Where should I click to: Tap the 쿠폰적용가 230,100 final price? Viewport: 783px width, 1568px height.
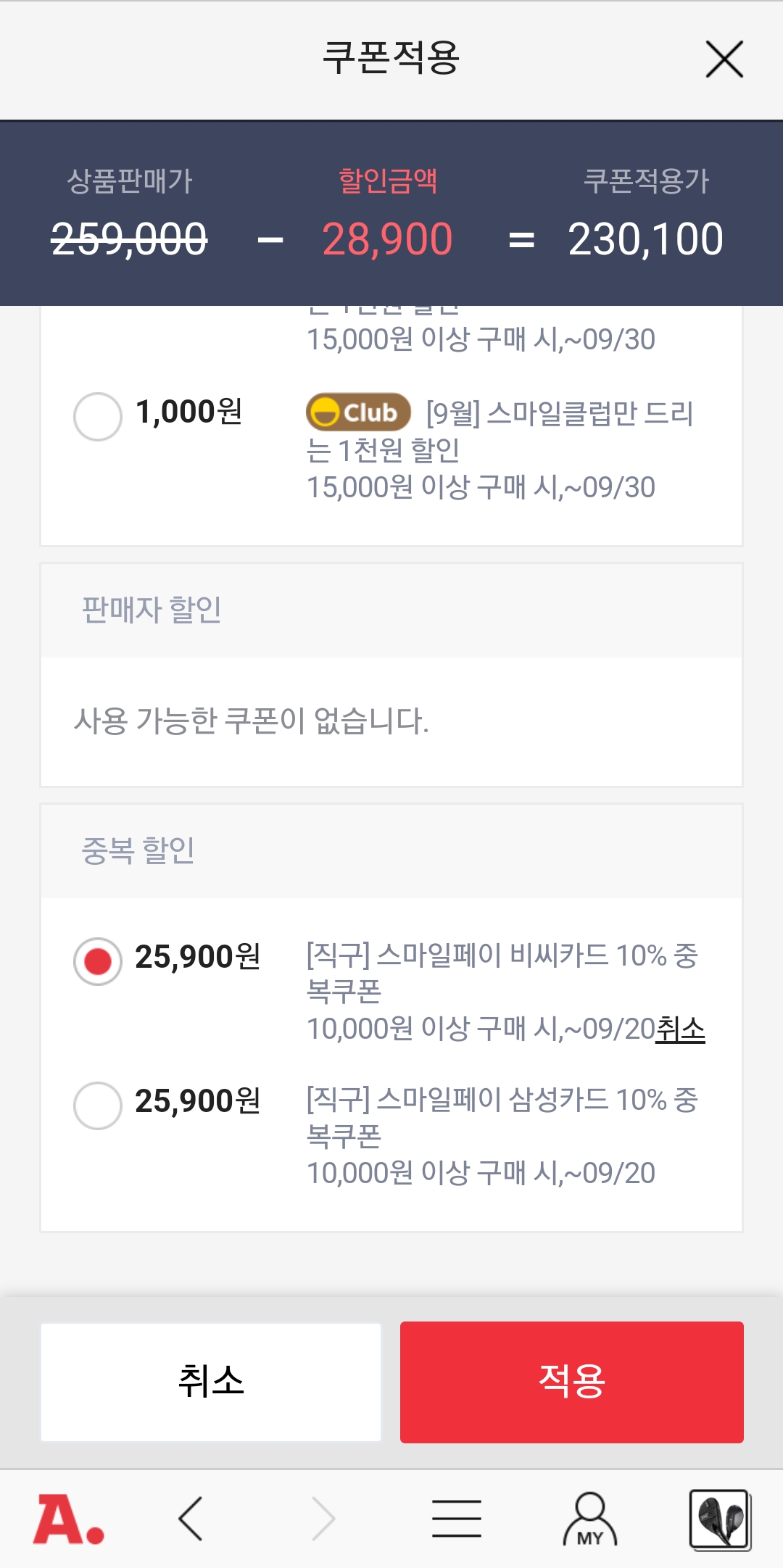click(645, 239)
